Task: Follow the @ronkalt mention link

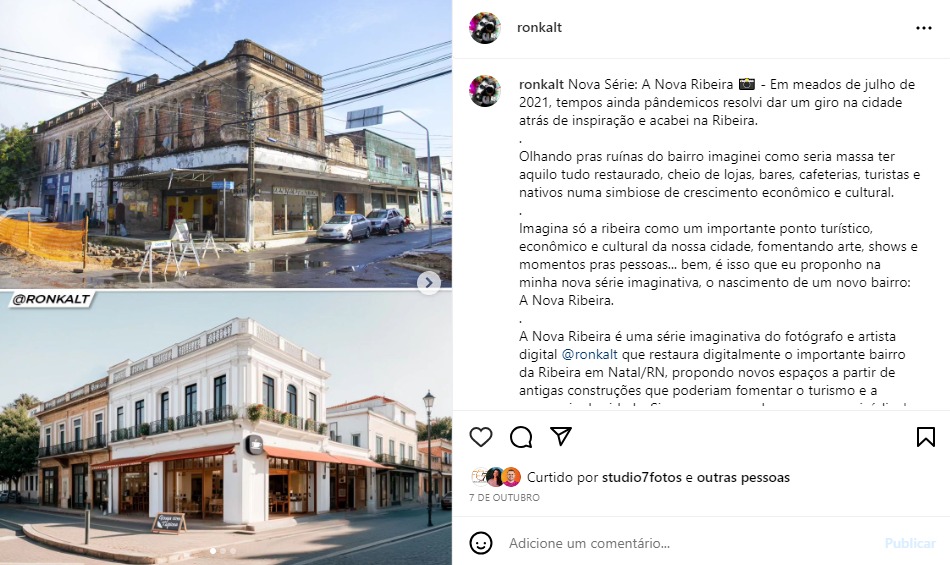Action: pyautogui.click(x=590, y=354)
